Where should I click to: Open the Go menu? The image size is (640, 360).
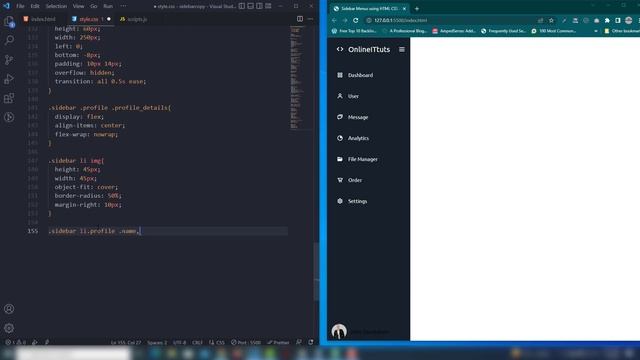[94, 6]
